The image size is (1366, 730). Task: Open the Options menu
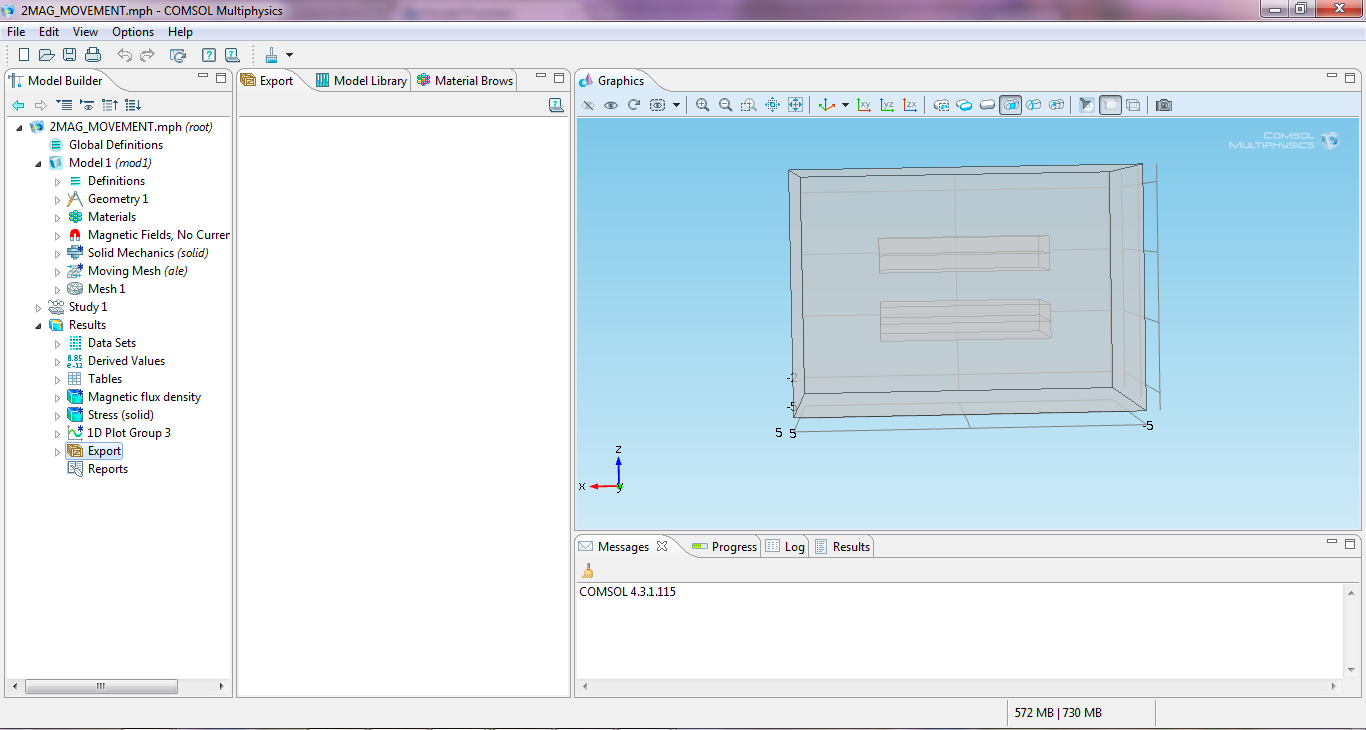pos(132,32)
